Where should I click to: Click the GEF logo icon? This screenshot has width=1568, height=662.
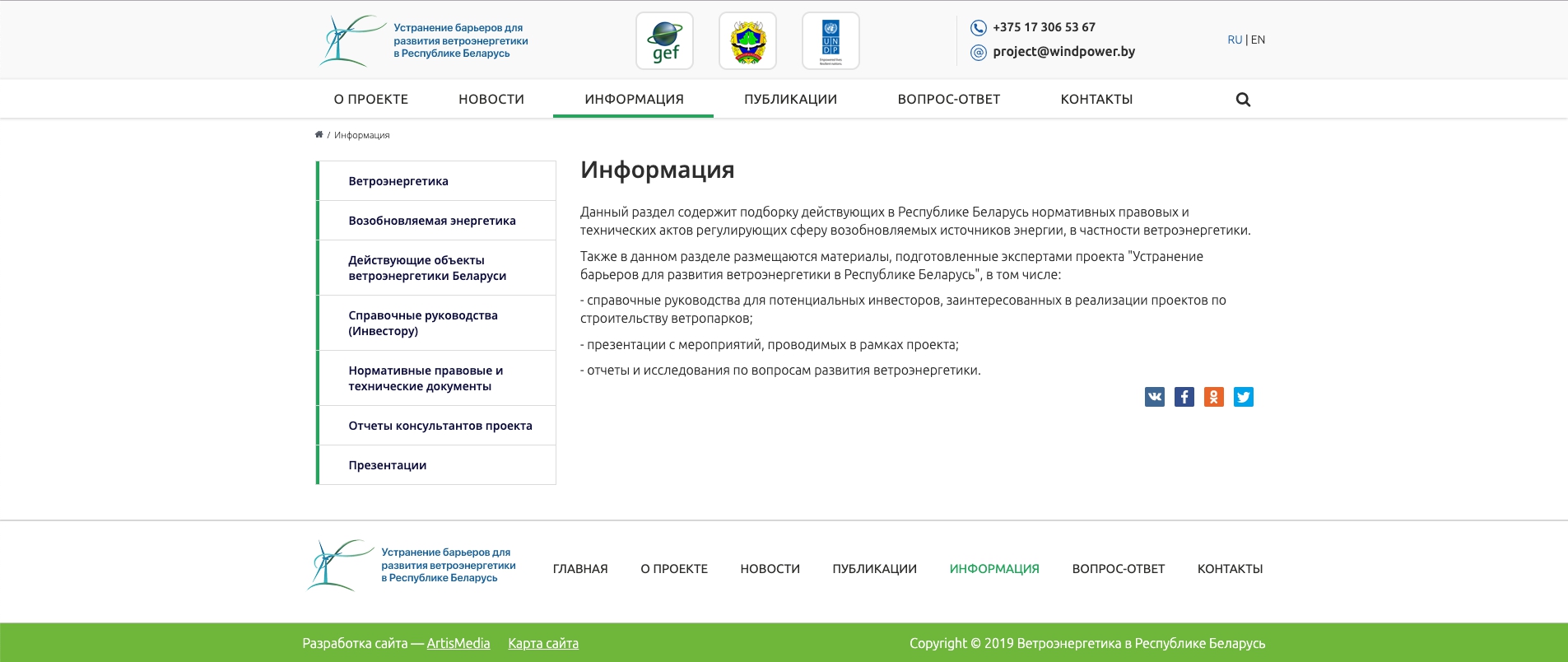(x=664, y=41)
